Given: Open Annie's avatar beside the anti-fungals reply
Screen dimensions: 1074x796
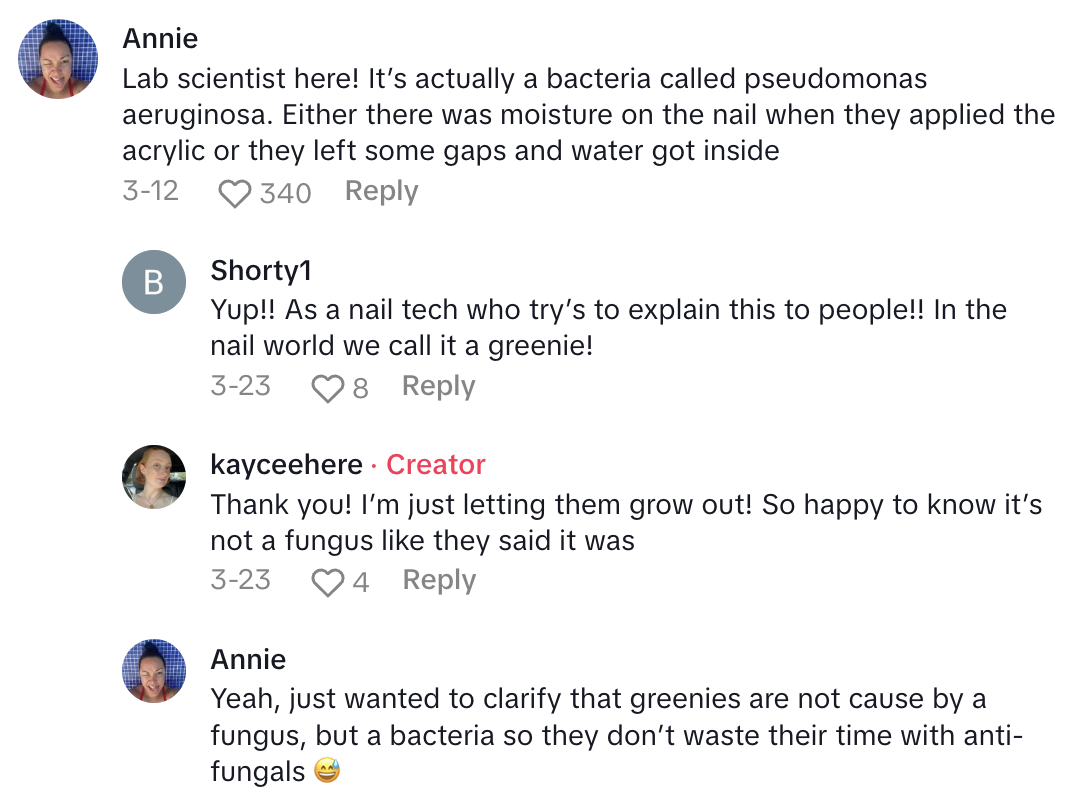Looking at the screenshot, I should point(153,671).
